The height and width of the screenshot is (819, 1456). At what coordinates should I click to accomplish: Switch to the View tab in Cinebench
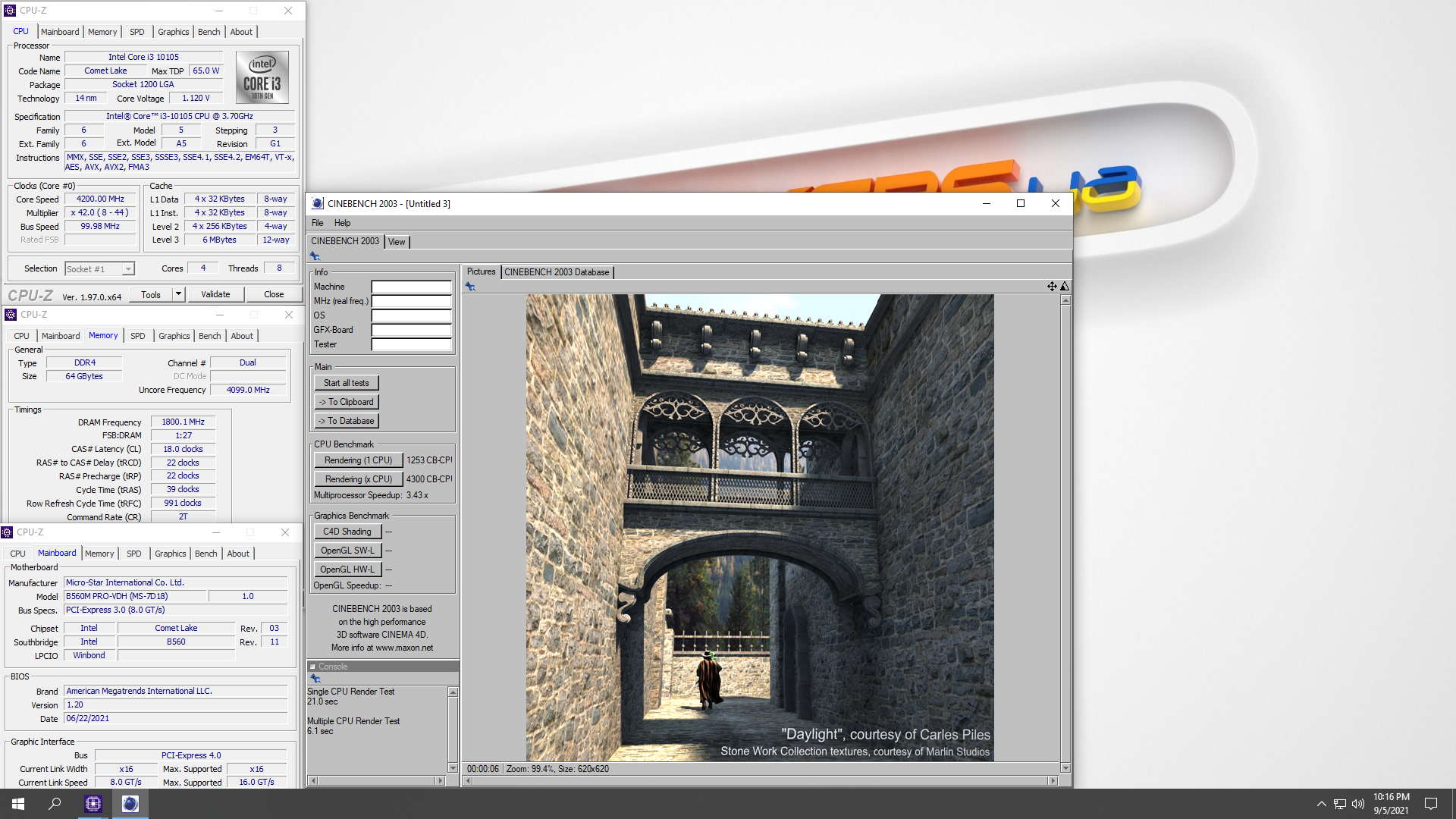pyautogui.click(x=397, y=242)
